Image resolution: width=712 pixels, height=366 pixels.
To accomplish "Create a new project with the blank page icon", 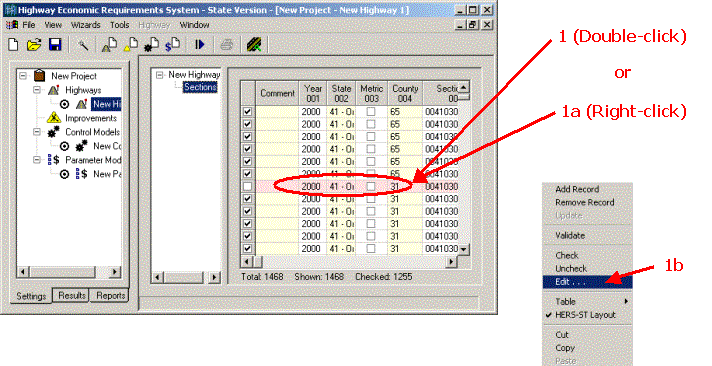I will click(x=14, y=45).
